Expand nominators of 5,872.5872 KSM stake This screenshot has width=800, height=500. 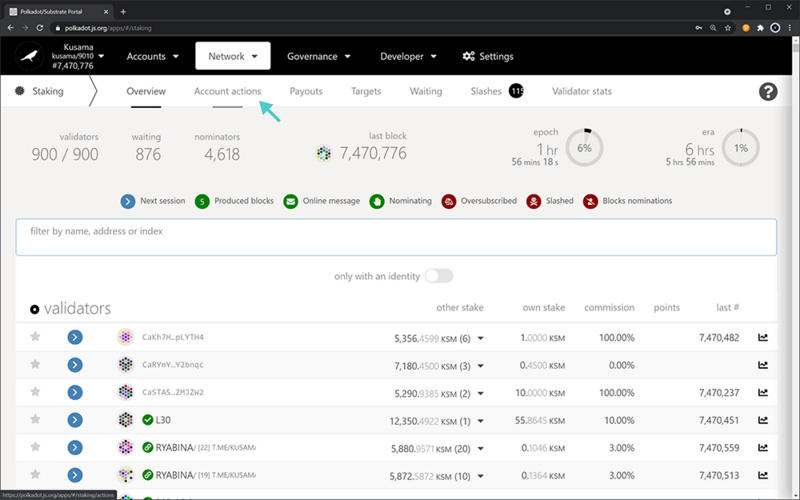(481, 476)
